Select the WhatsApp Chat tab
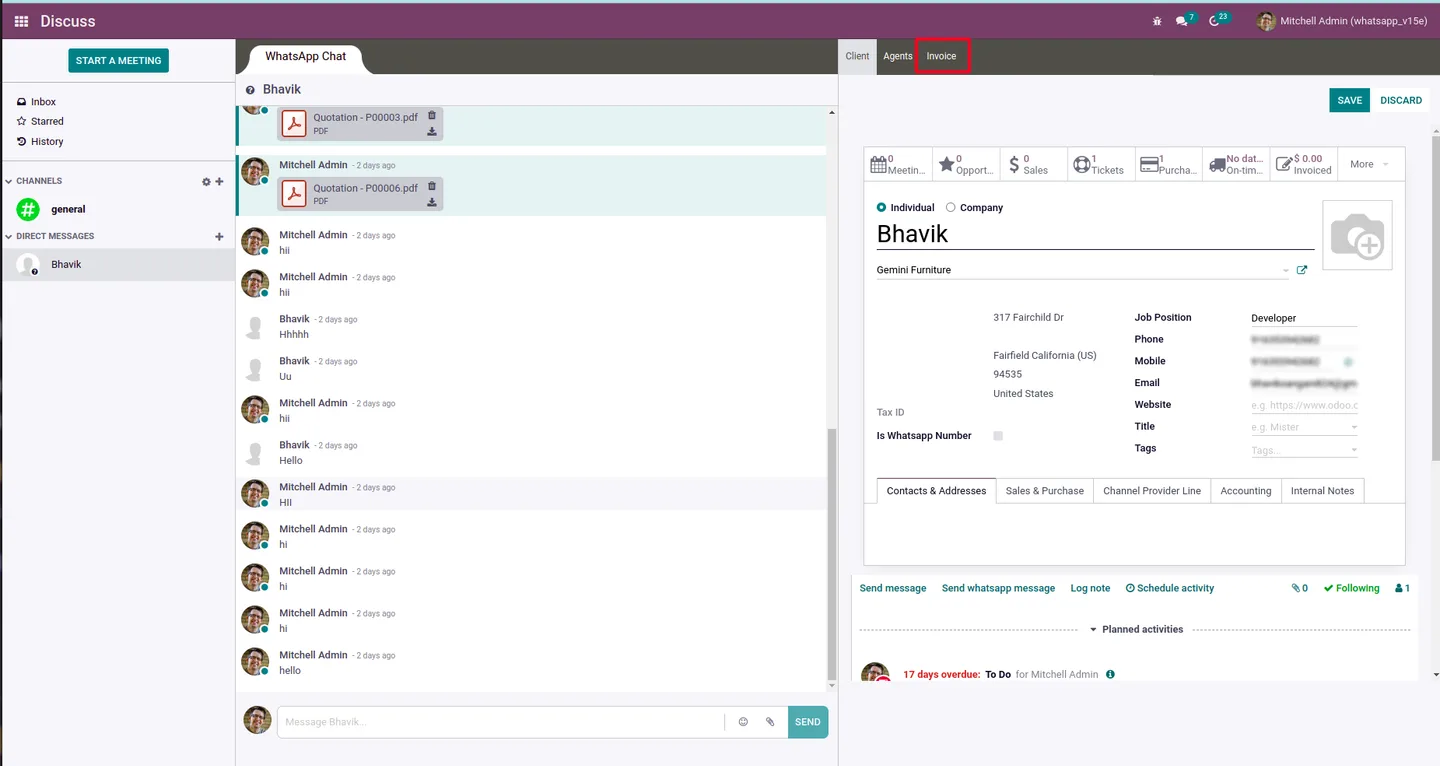 click(x=305, y=57)
